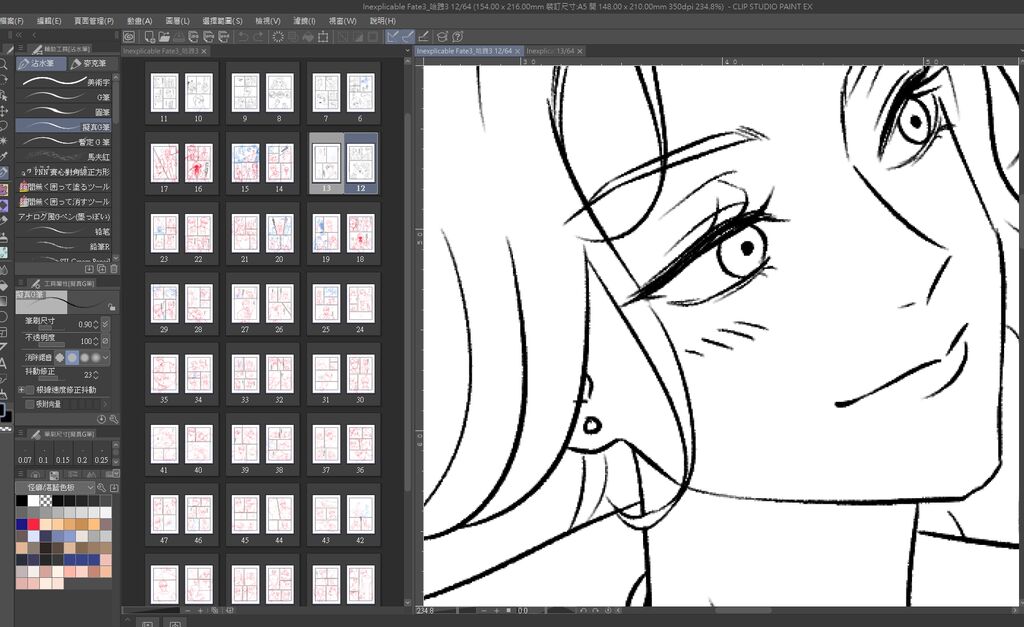Click the Clear (dotted circle) toolbar icon

(x=278, y=37)
